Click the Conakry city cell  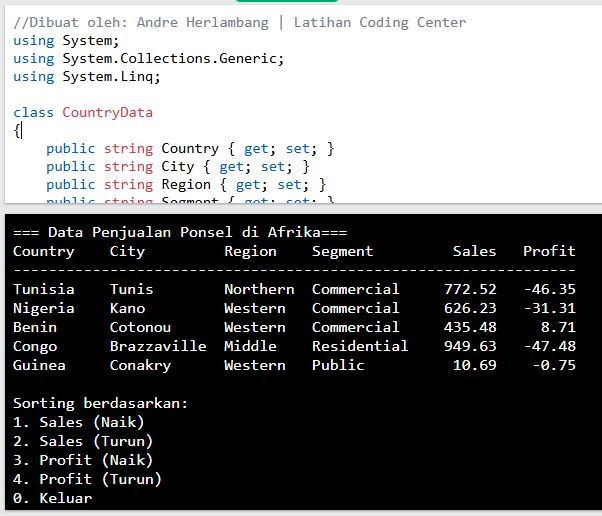tap(141, 366)
